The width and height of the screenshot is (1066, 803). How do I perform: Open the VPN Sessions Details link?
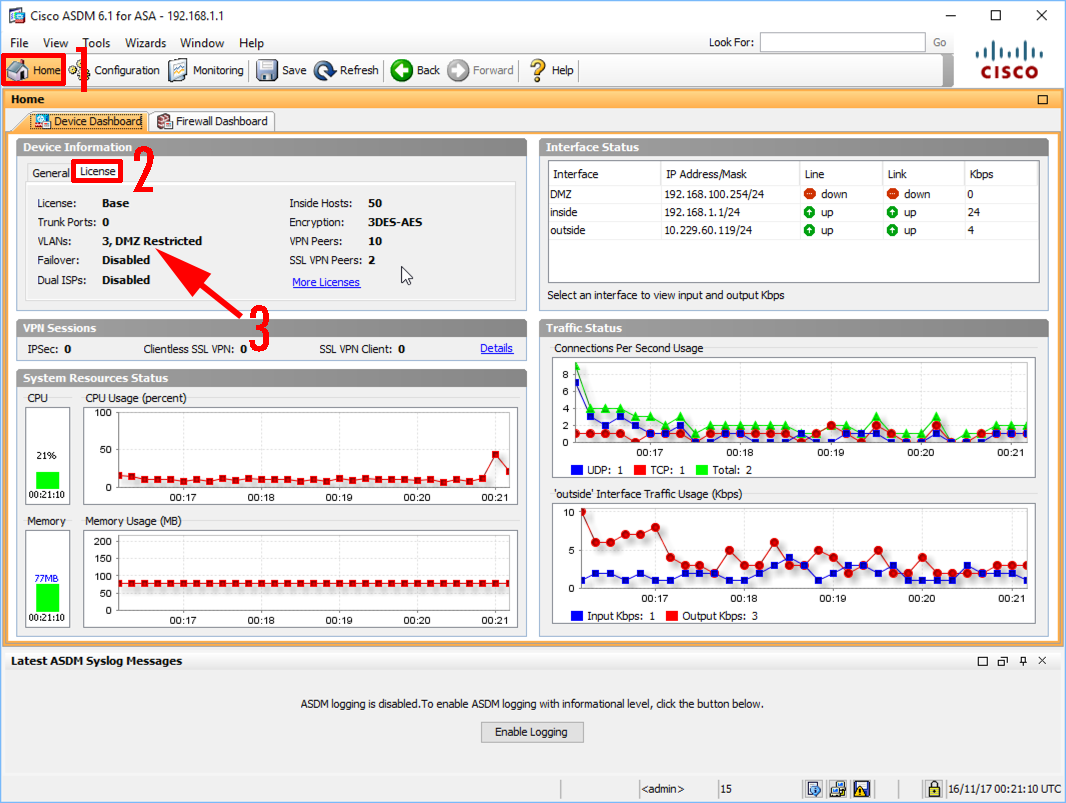tap(496, 348)
